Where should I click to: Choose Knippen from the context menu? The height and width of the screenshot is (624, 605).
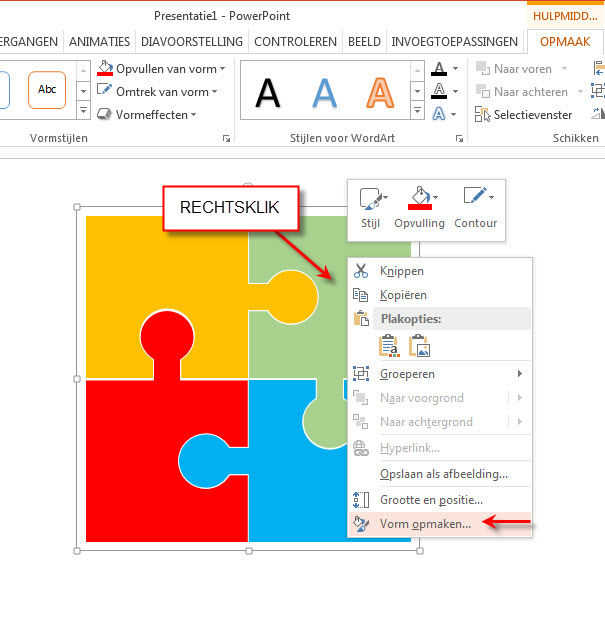440,271
